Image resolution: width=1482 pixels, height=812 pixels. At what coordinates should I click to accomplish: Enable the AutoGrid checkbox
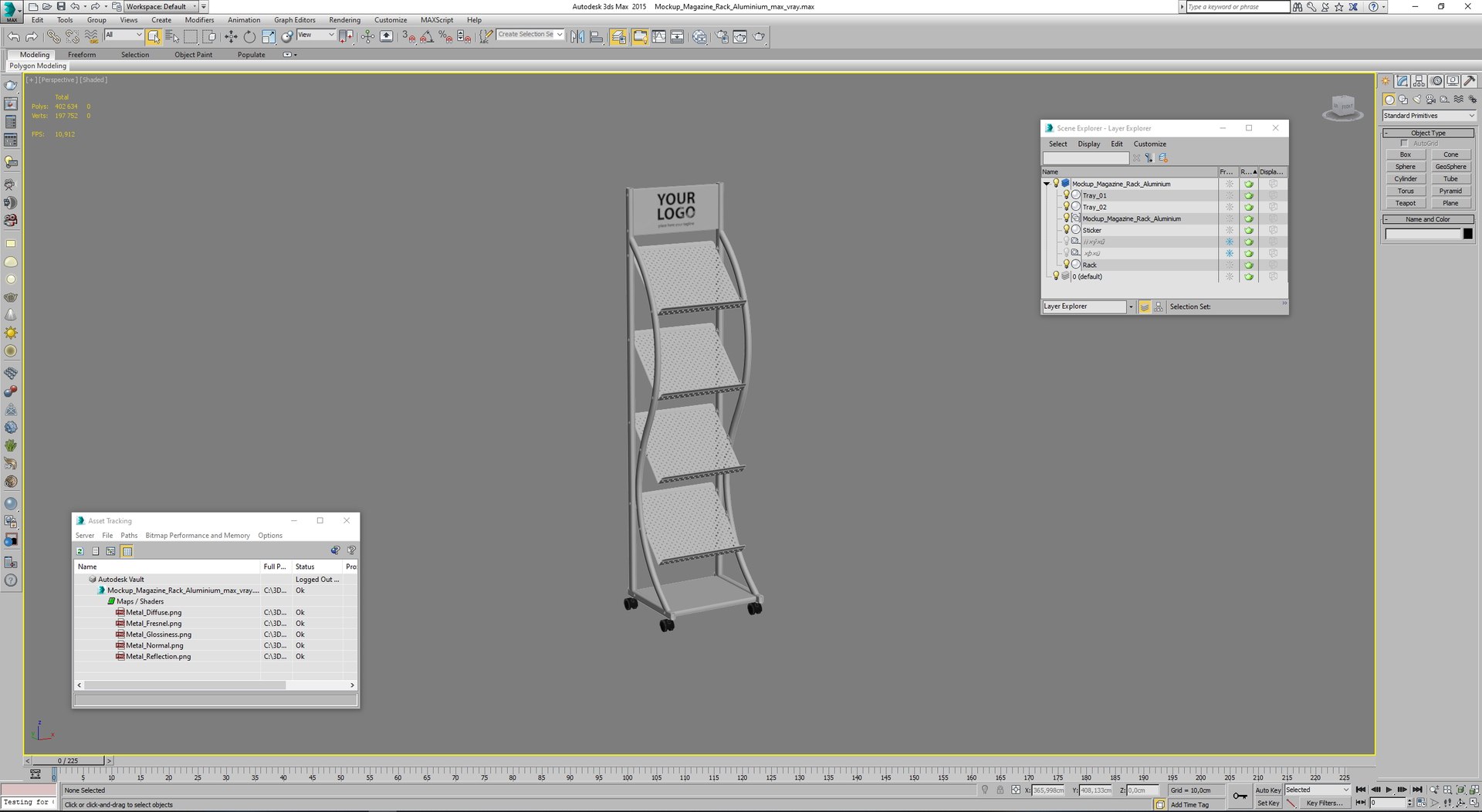1404,144
